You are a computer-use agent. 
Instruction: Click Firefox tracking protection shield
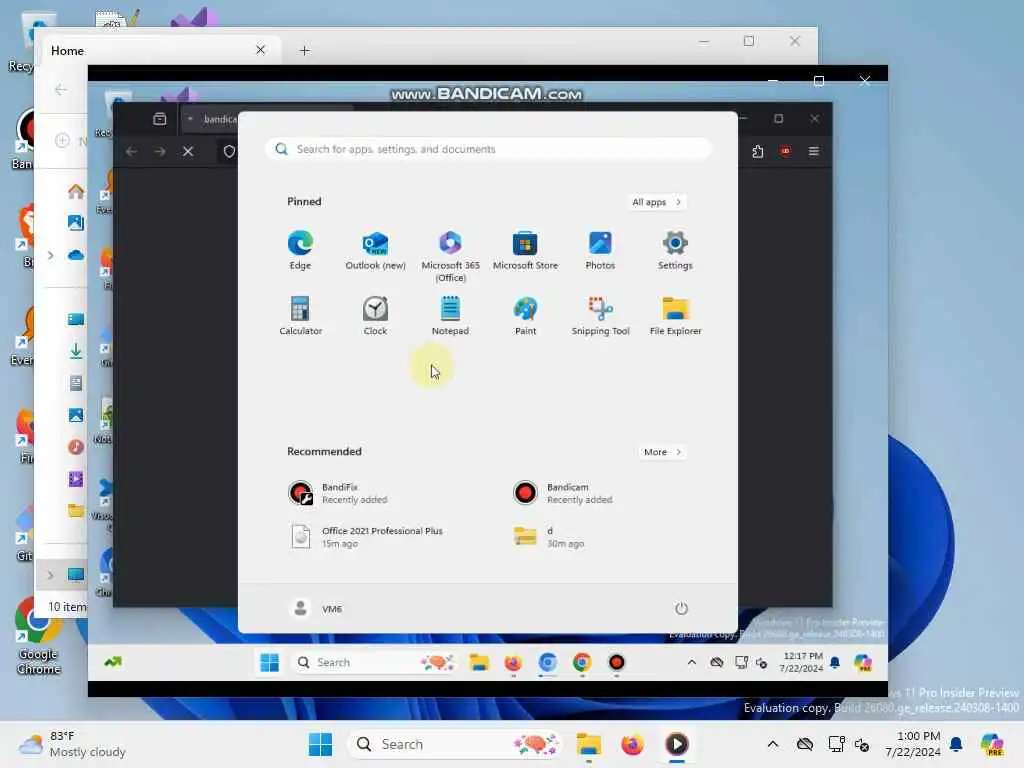click(x=229, y=152)
